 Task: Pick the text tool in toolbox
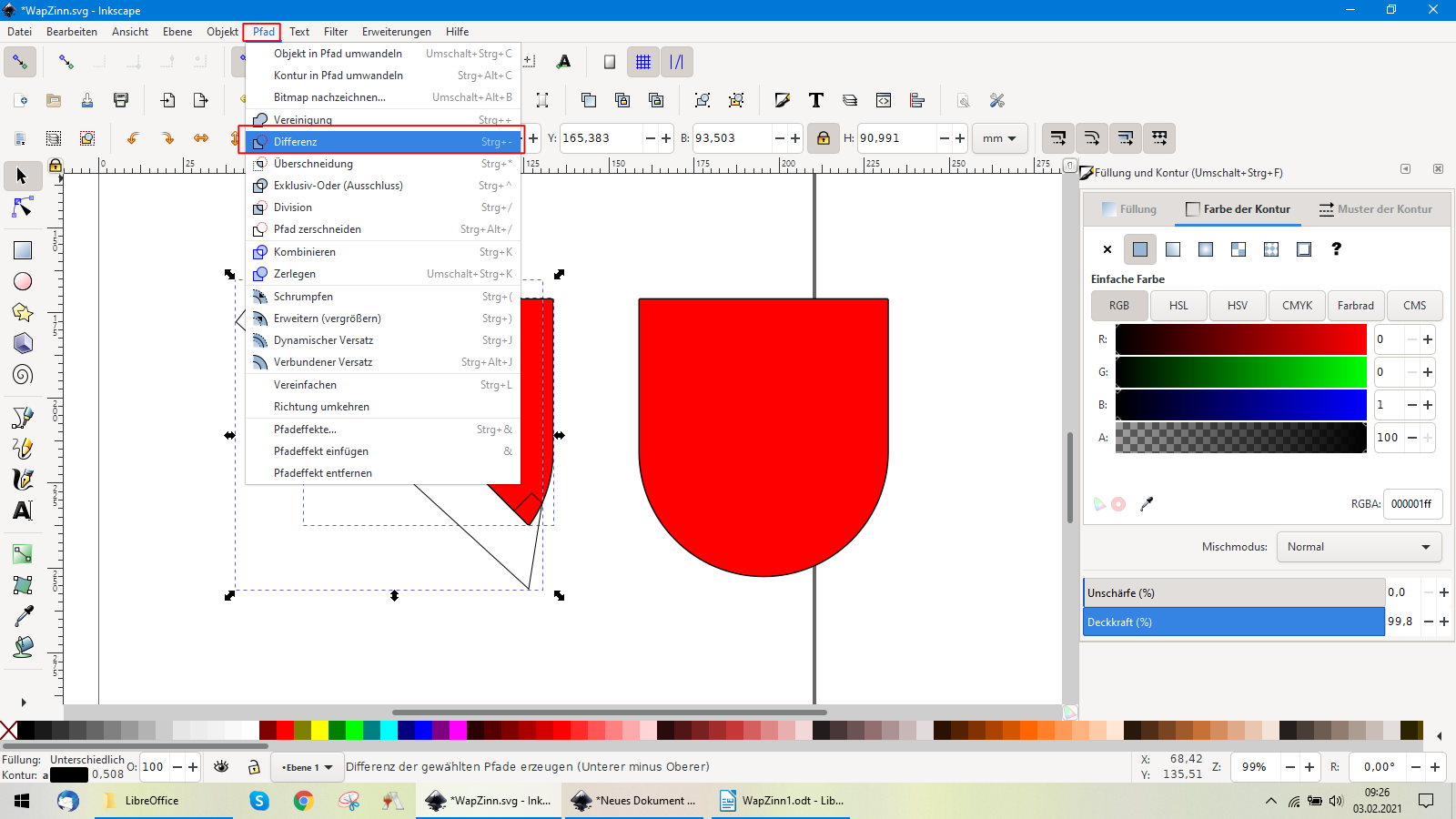tap(22, 511)
